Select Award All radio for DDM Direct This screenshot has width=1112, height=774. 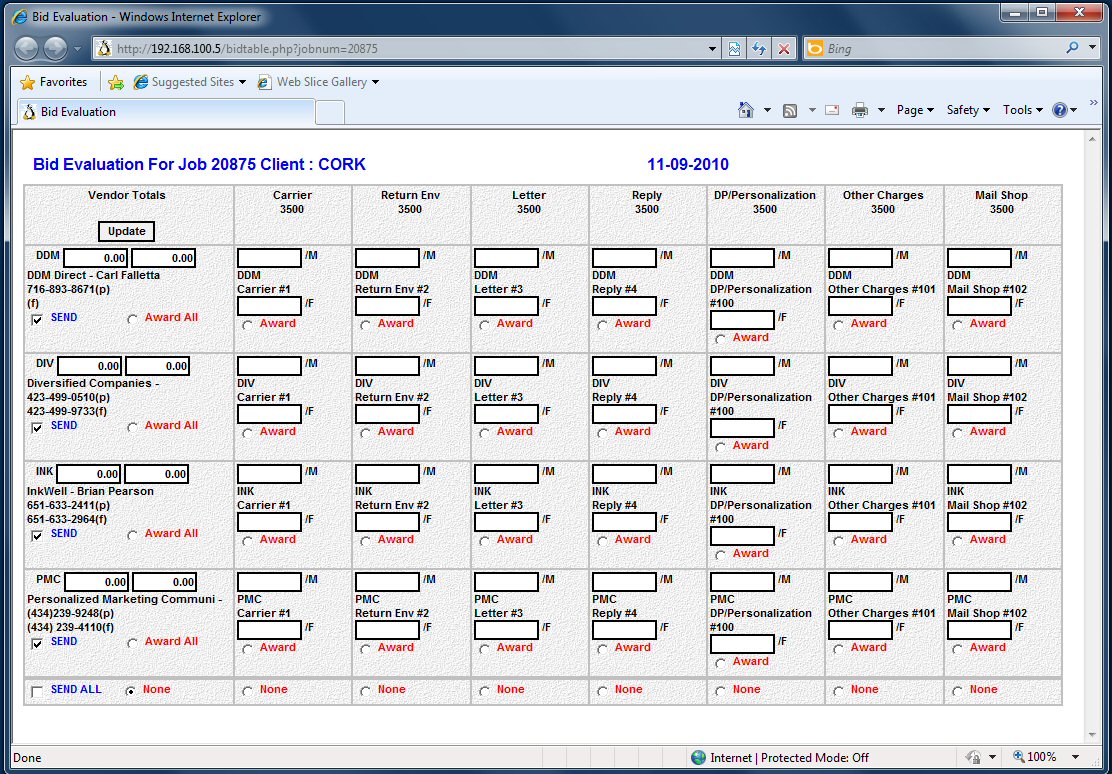[133, 320]
